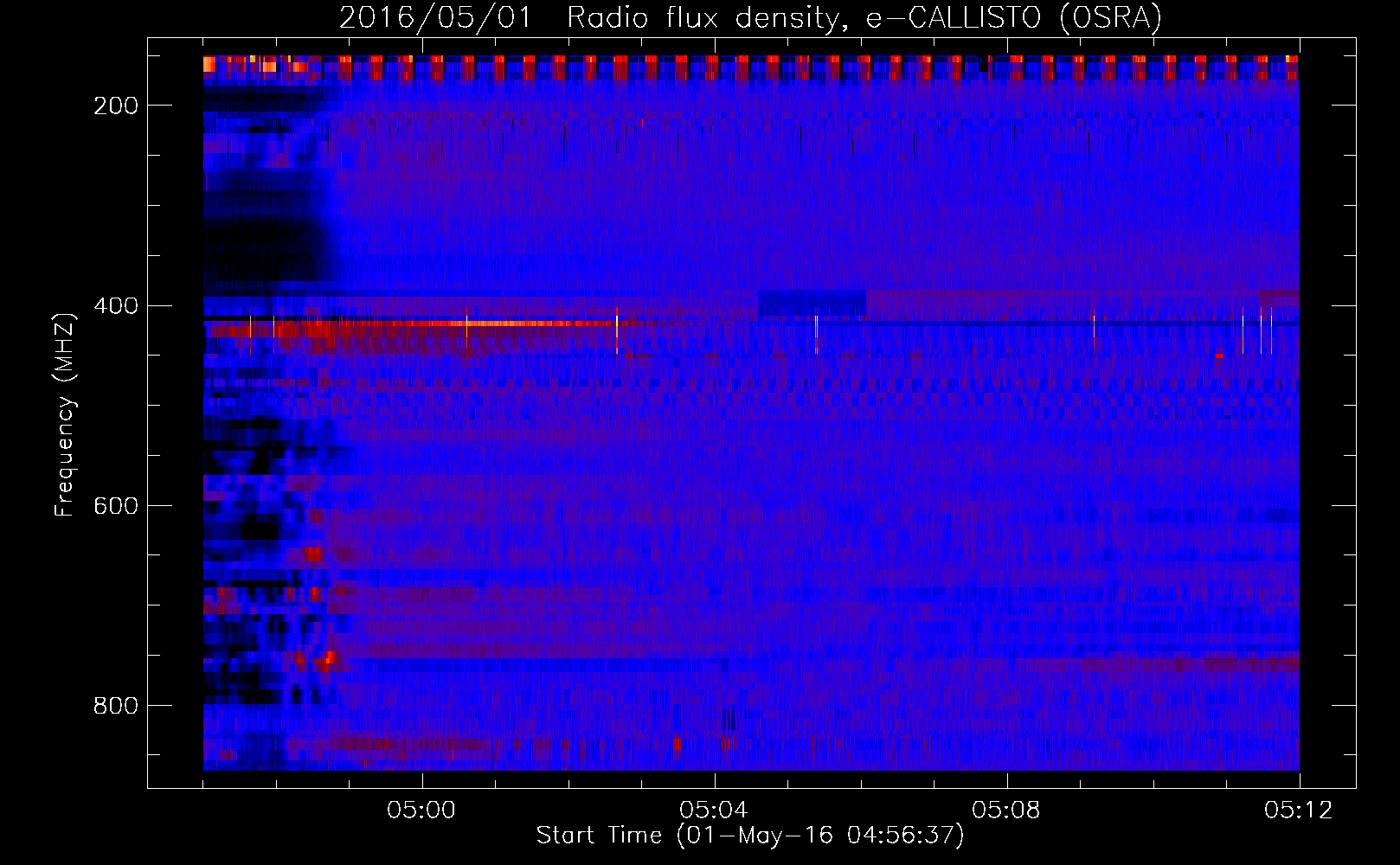
Task: Click the 05:04 time tick label
Action: (x=714, y=811)
